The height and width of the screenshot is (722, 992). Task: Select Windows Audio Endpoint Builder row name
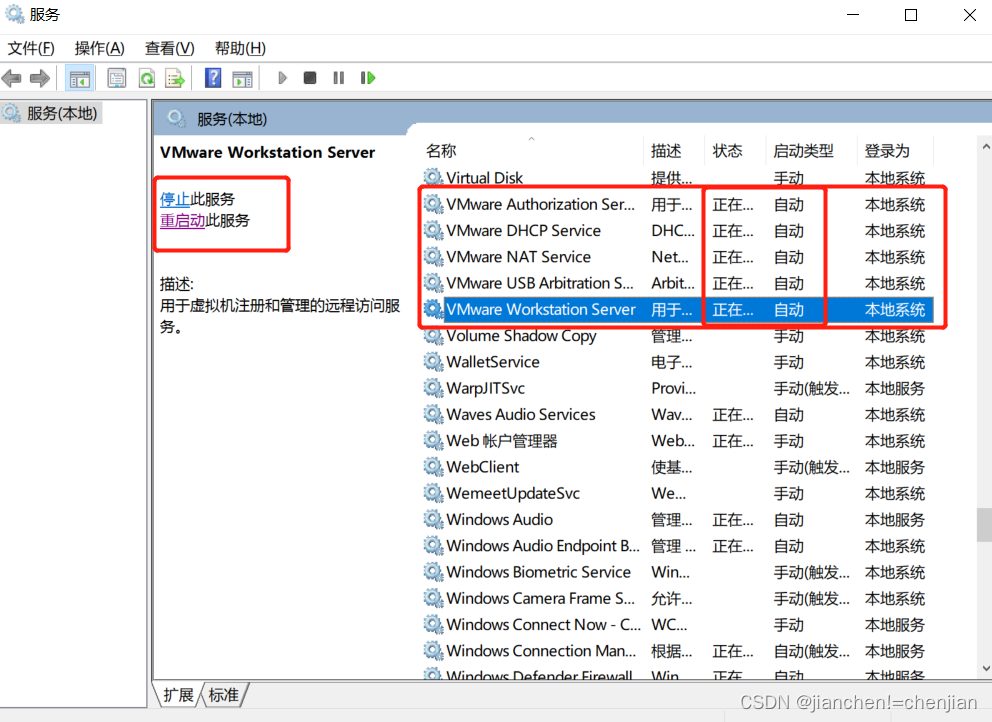(x=543, y=545)
